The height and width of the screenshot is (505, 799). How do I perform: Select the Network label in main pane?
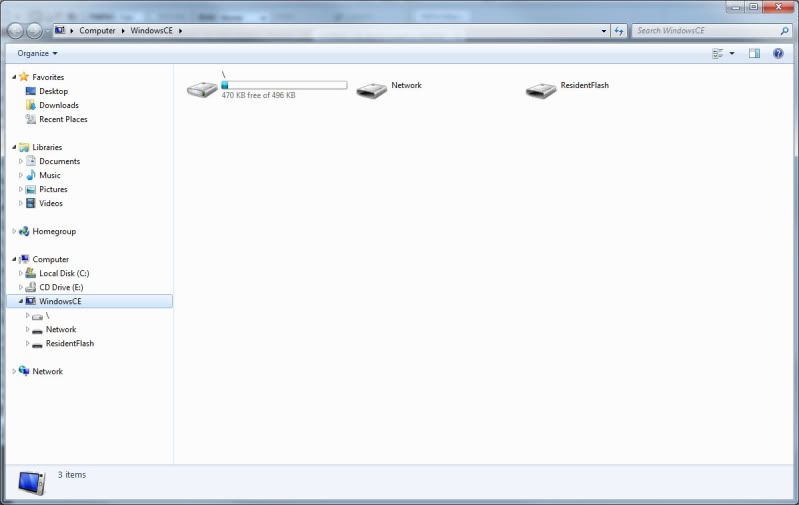[x=406, y=85]
